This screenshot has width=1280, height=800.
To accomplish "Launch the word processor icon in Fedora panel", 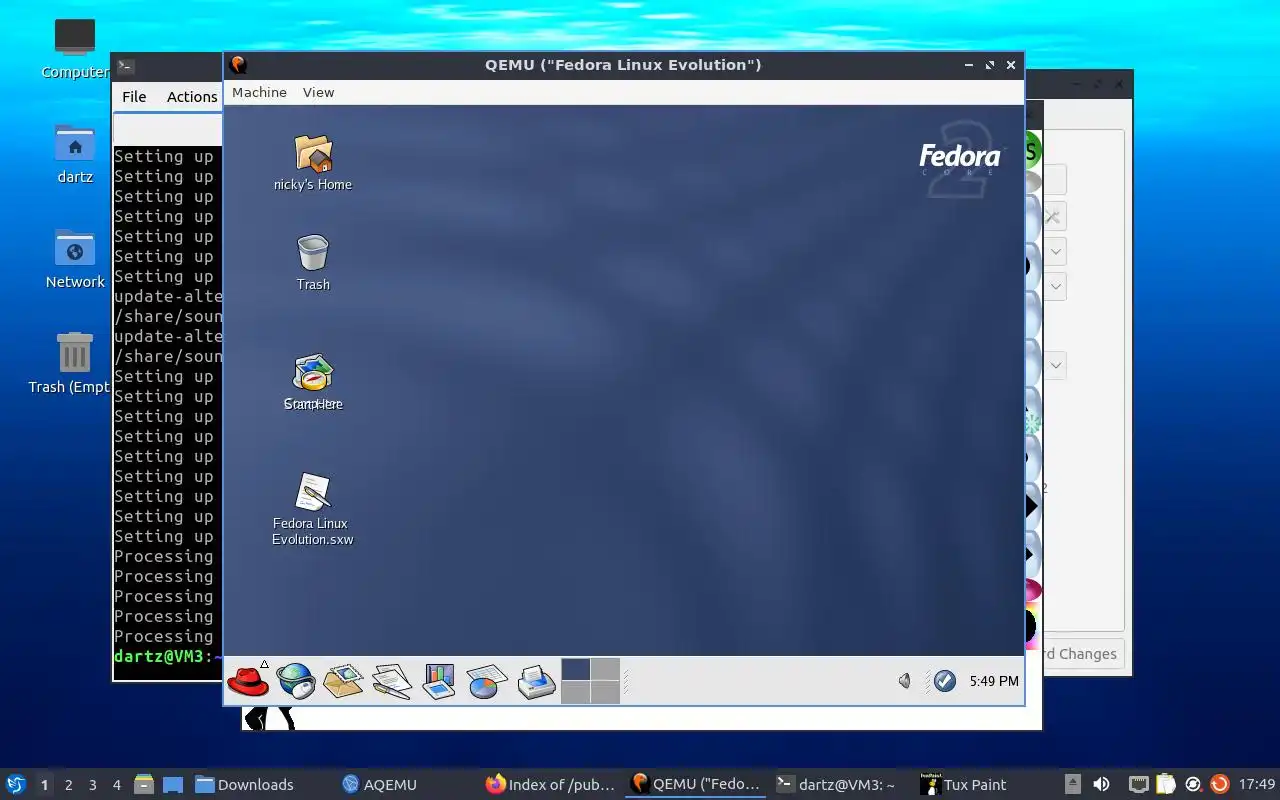I will (391, 681).
